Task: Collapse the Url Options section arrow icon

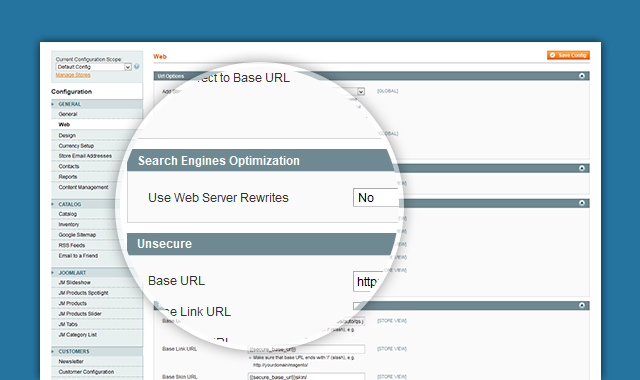Action: click(582, 76)
